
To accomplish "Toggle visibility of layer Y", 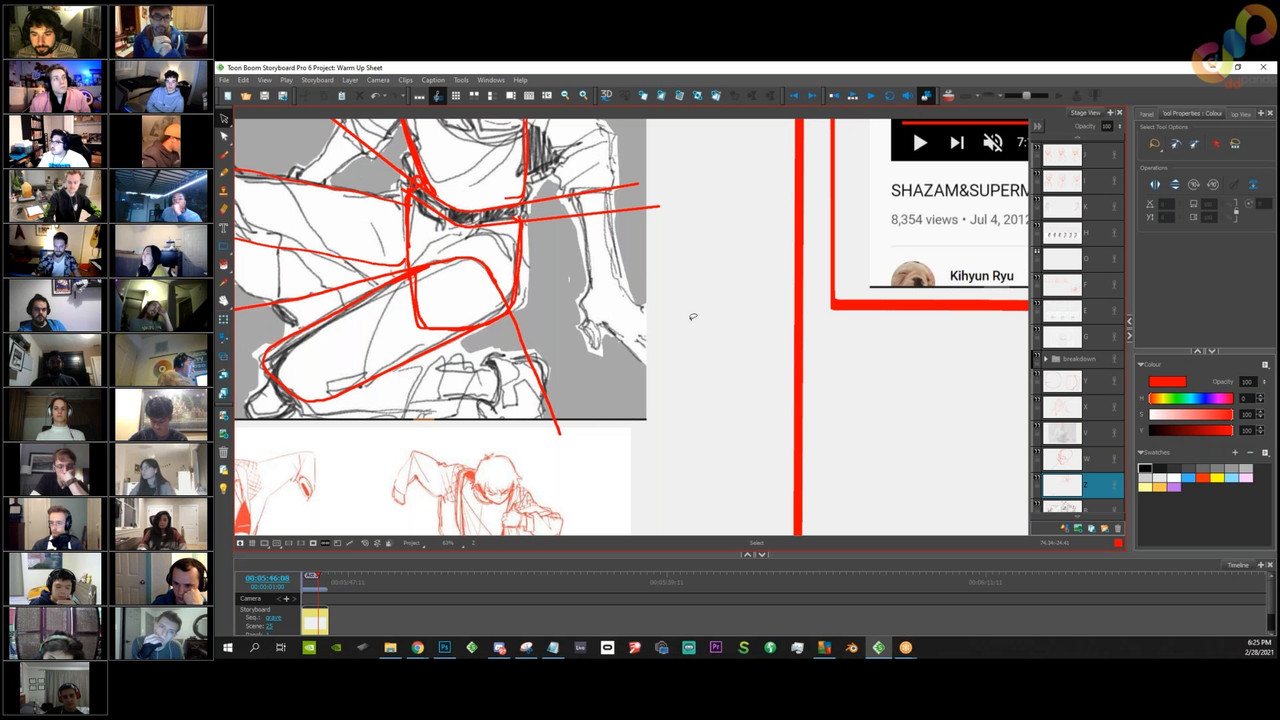I will [1037, 375].
